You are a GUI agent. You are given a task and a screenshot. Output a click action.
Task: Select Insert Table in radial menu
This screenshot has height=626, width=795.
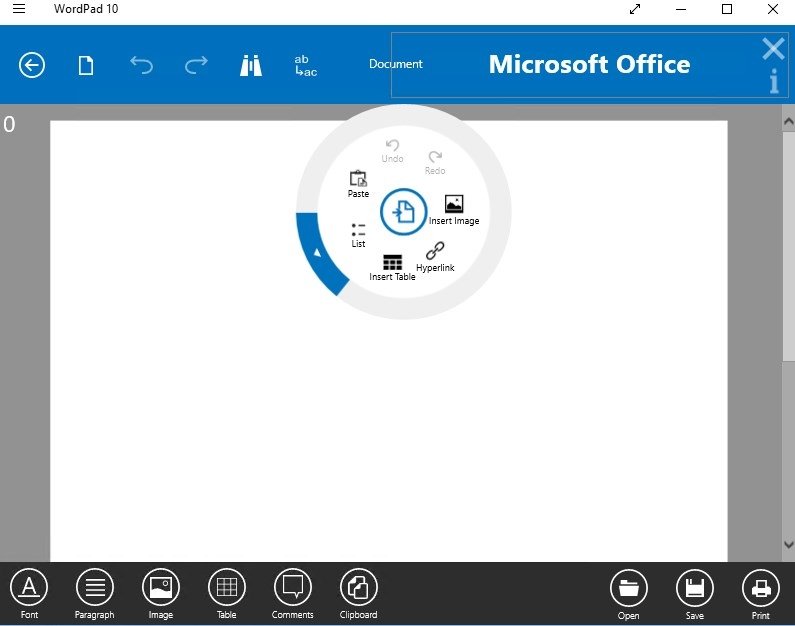[392, 268]
